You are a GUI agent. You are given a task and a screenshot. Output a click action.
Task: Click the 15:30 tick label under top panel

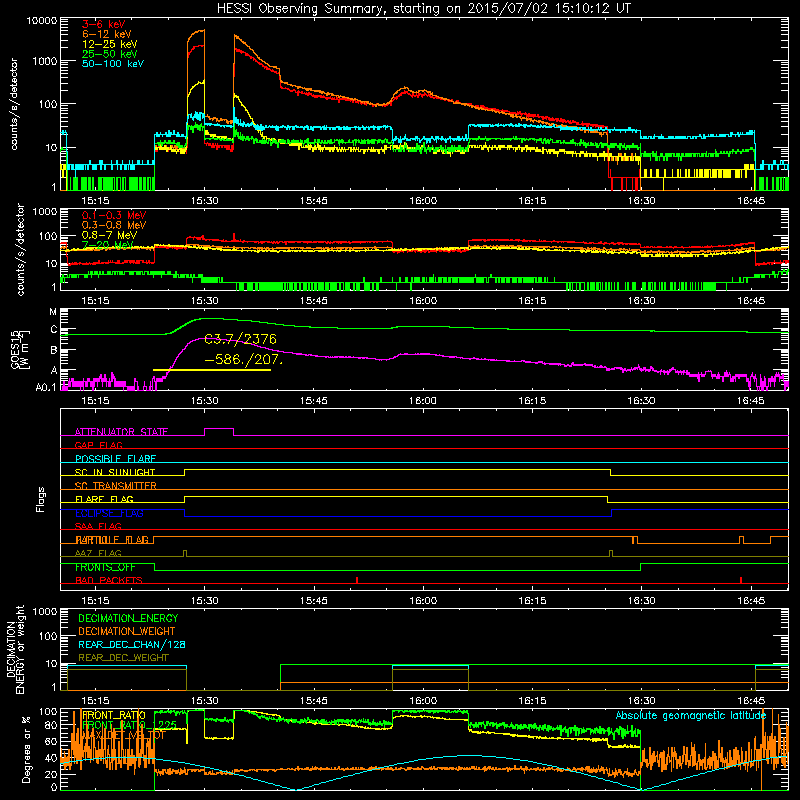pyautogui.click(x=205, y=201)
